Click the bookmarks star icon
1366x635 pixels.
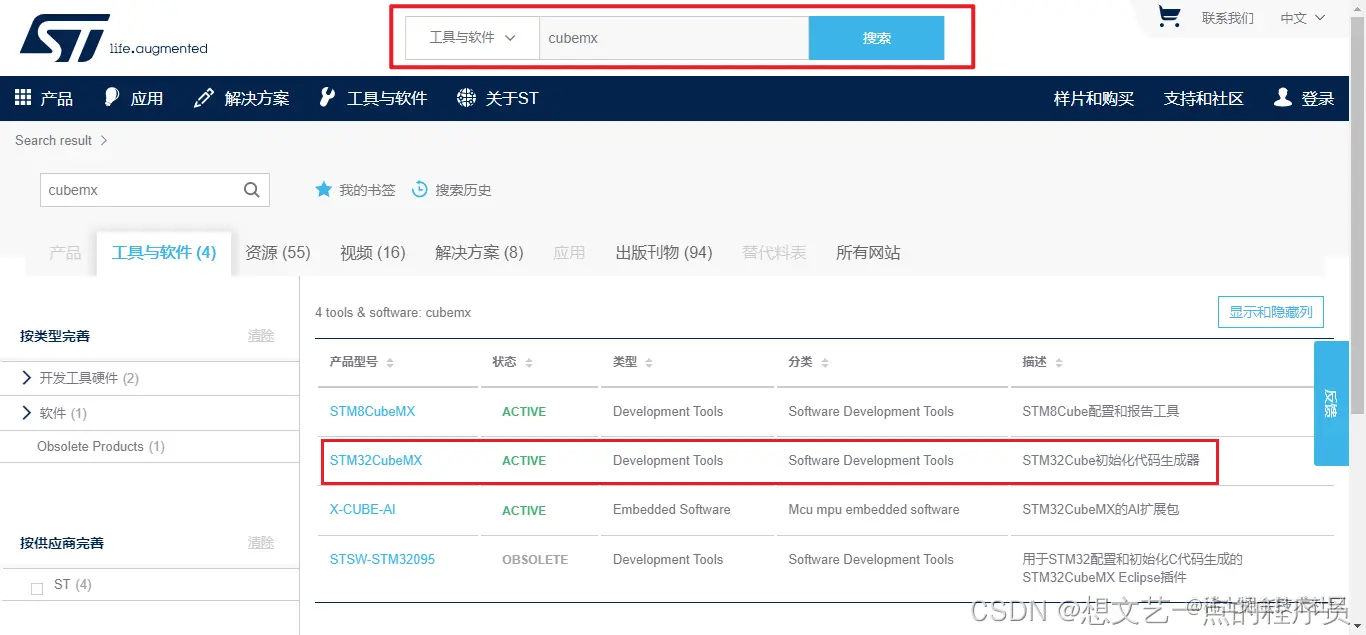(x=323, y=189)
